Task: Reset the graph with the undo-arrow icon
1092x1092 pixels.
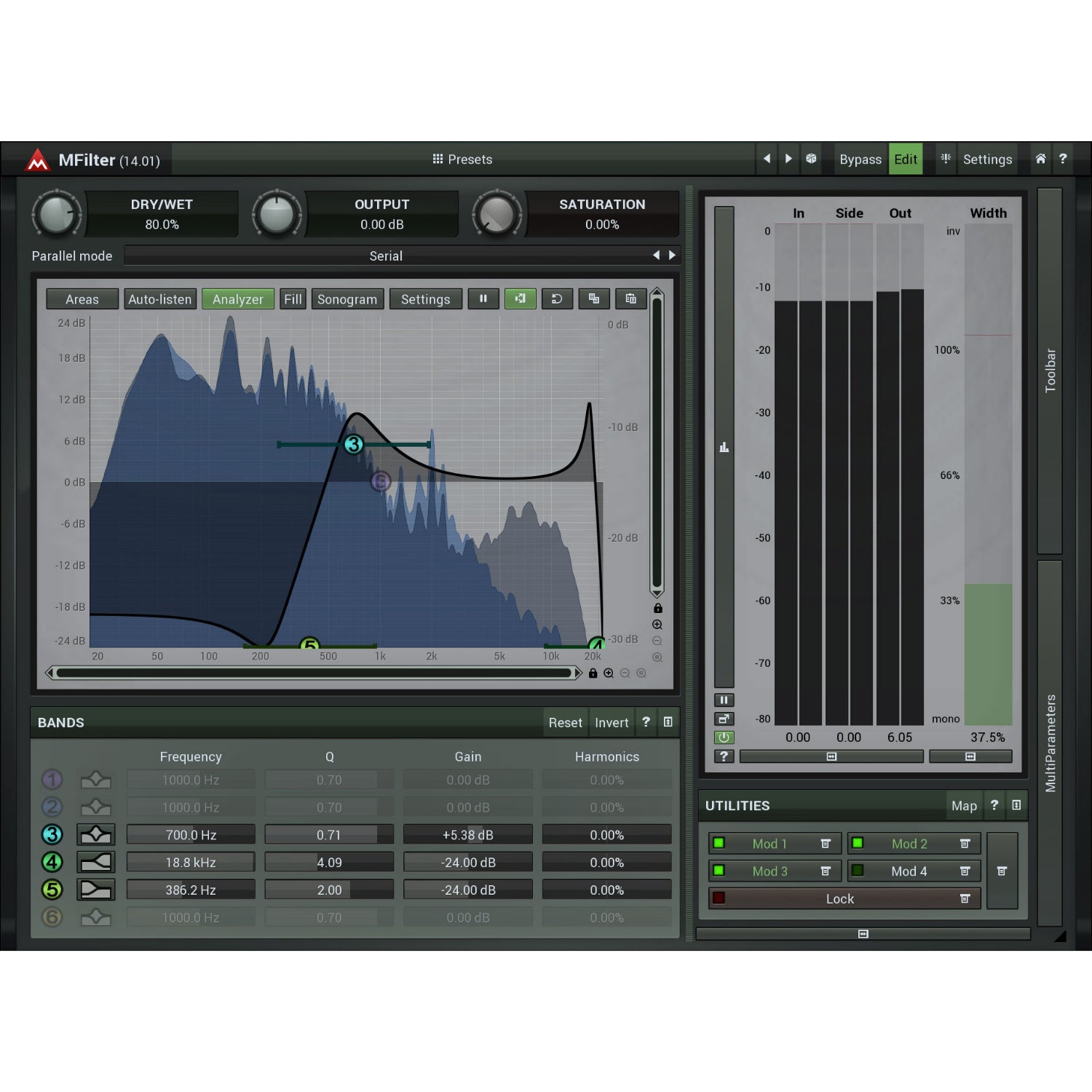Action: 557,298
